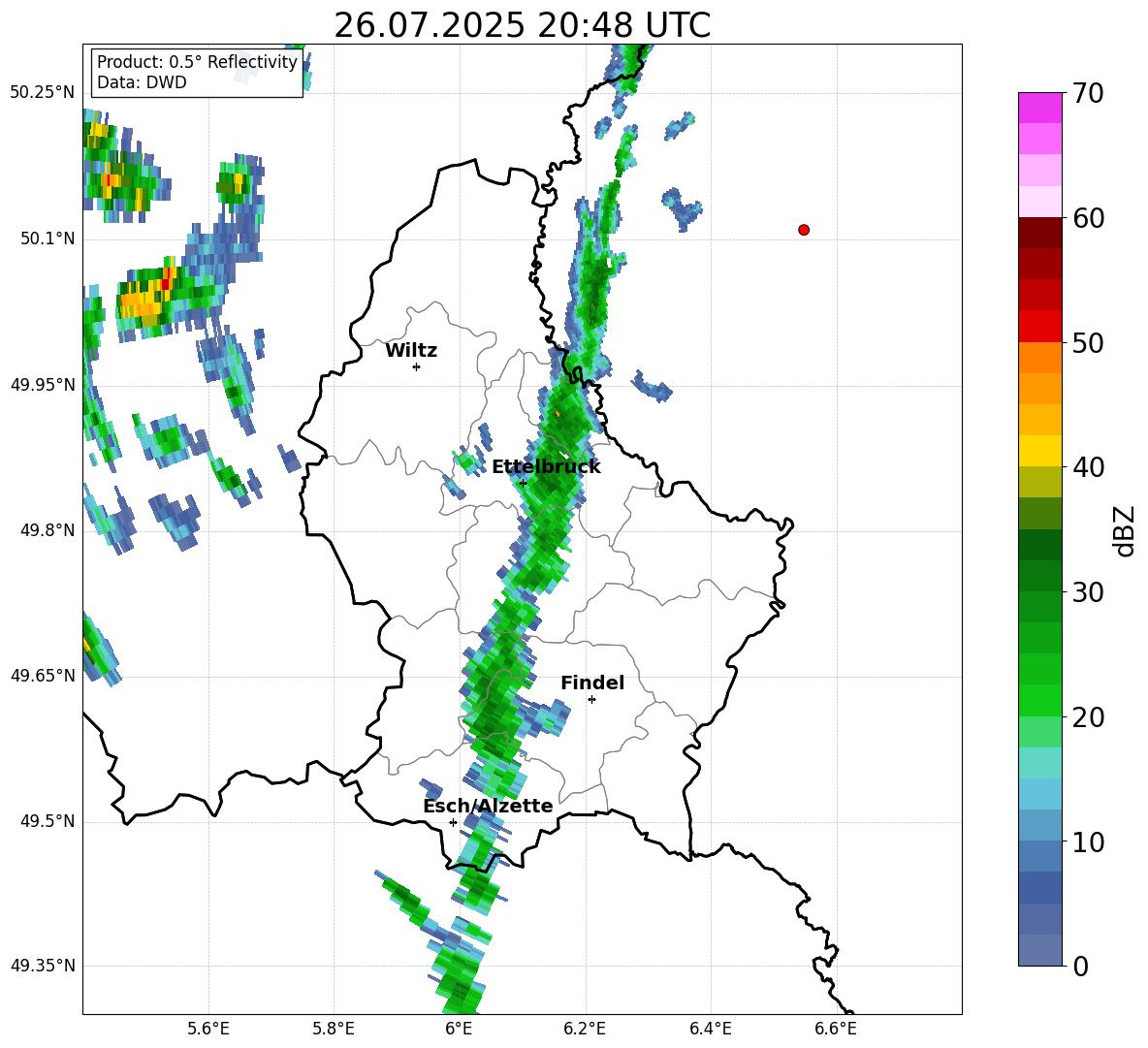This screenshot has width=1148, height=1048.
Task: Click the map title 26.07.2025 20:48 UTC
Action: [x=522, y=25]
